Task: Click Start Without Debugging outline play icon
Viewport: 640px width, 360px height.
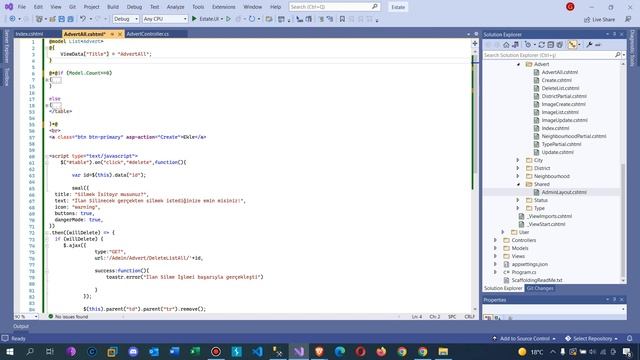Action: [x=229, y=19]
